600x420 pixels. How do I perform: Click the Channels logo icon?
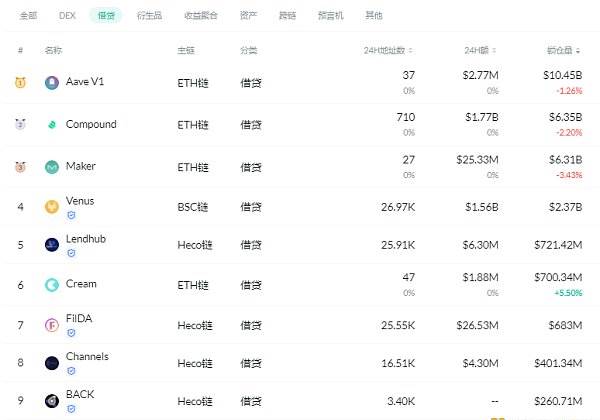52,363
